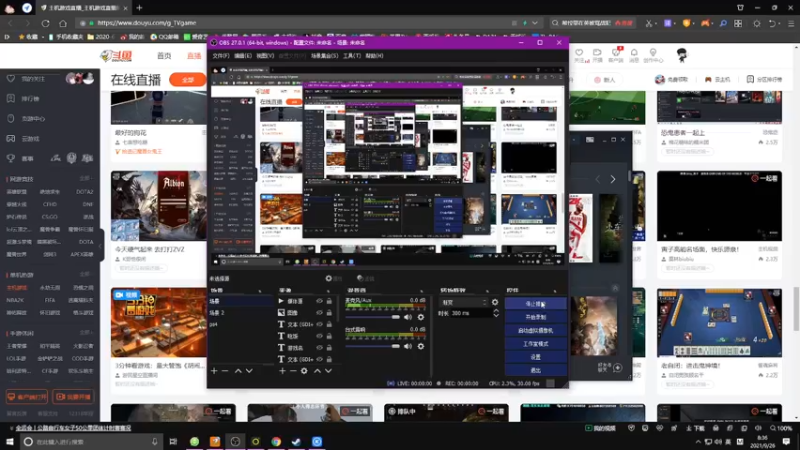
Task: Hide the first 文本 (GDI+) source eye icon
Action: [x=319, y=324]
